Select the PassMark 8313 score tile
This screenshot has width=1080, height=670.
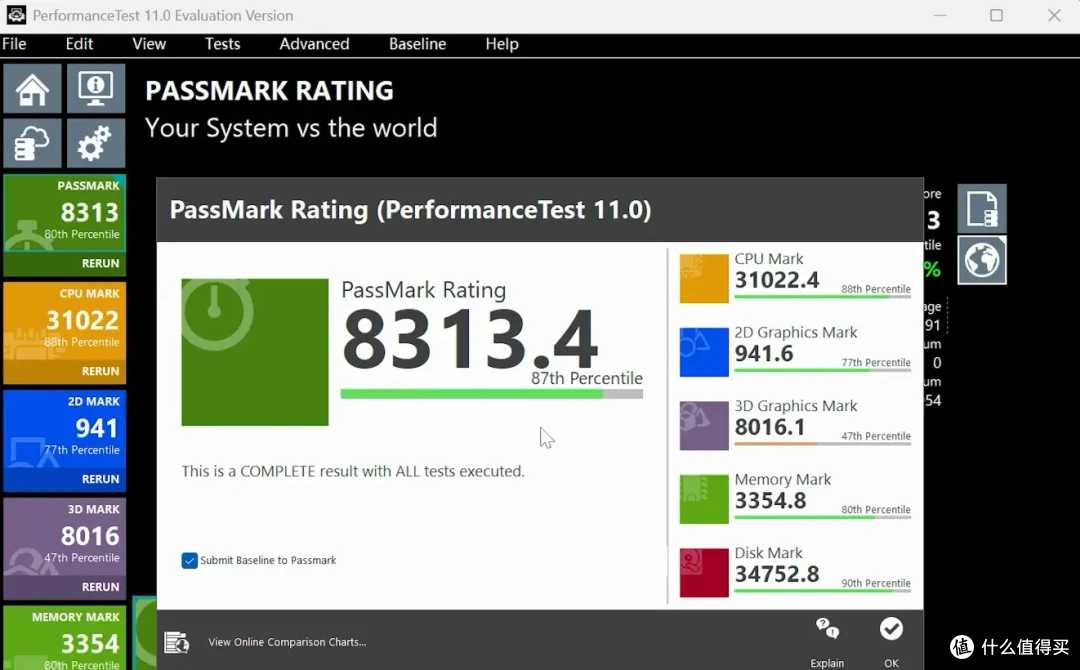point(65,212)
